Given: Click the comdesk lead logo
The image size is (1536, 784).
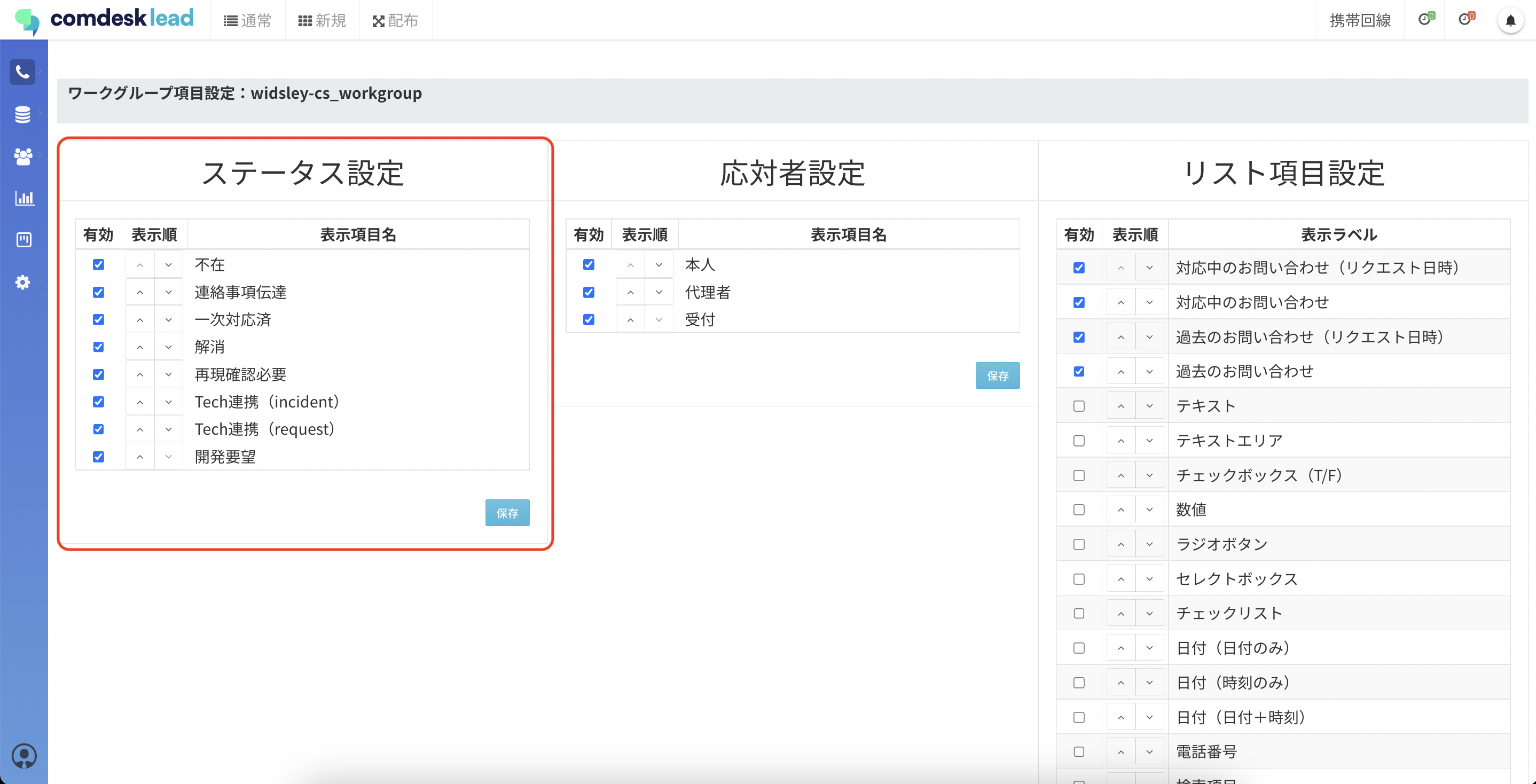Looking at the screenshot, I should (105, 20).
